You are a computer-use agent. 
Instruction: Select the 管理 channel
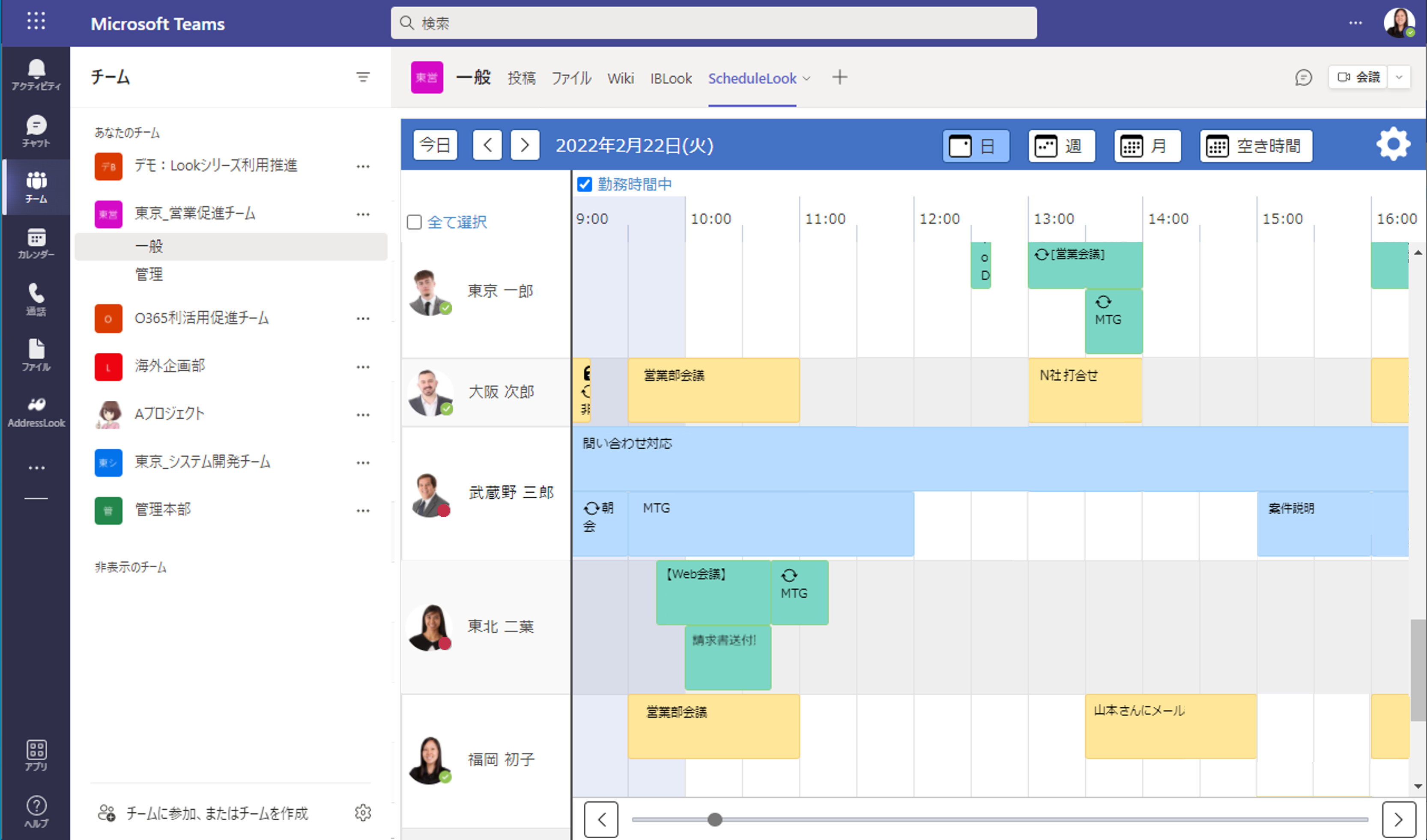(149, 274)
